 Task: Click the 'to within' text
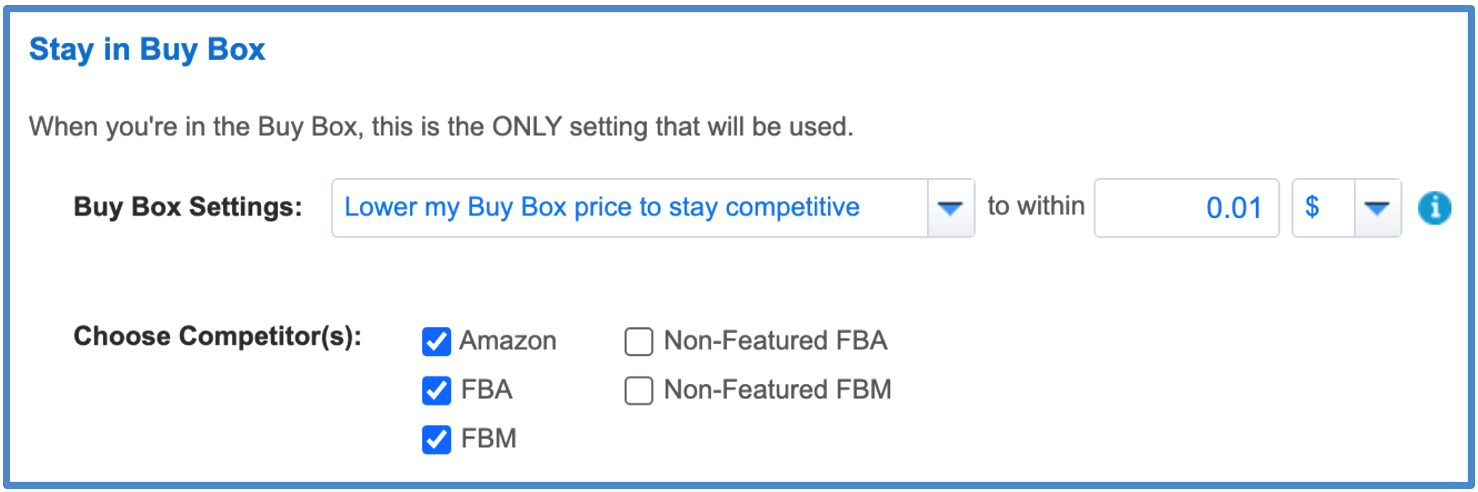[x=1036, y=206]
